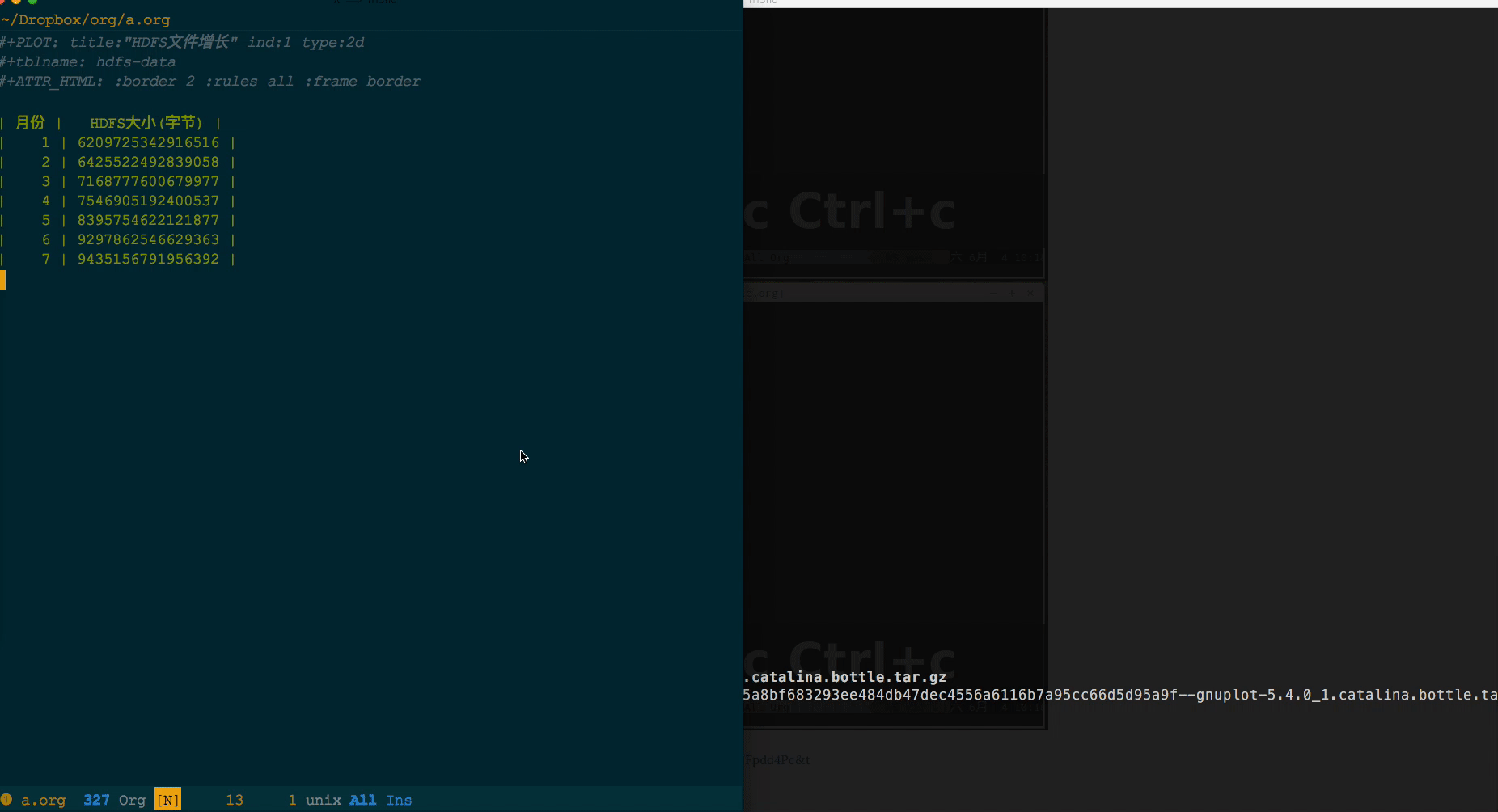
Task: Click the [N] evil state tag
Action: (167, 800)
